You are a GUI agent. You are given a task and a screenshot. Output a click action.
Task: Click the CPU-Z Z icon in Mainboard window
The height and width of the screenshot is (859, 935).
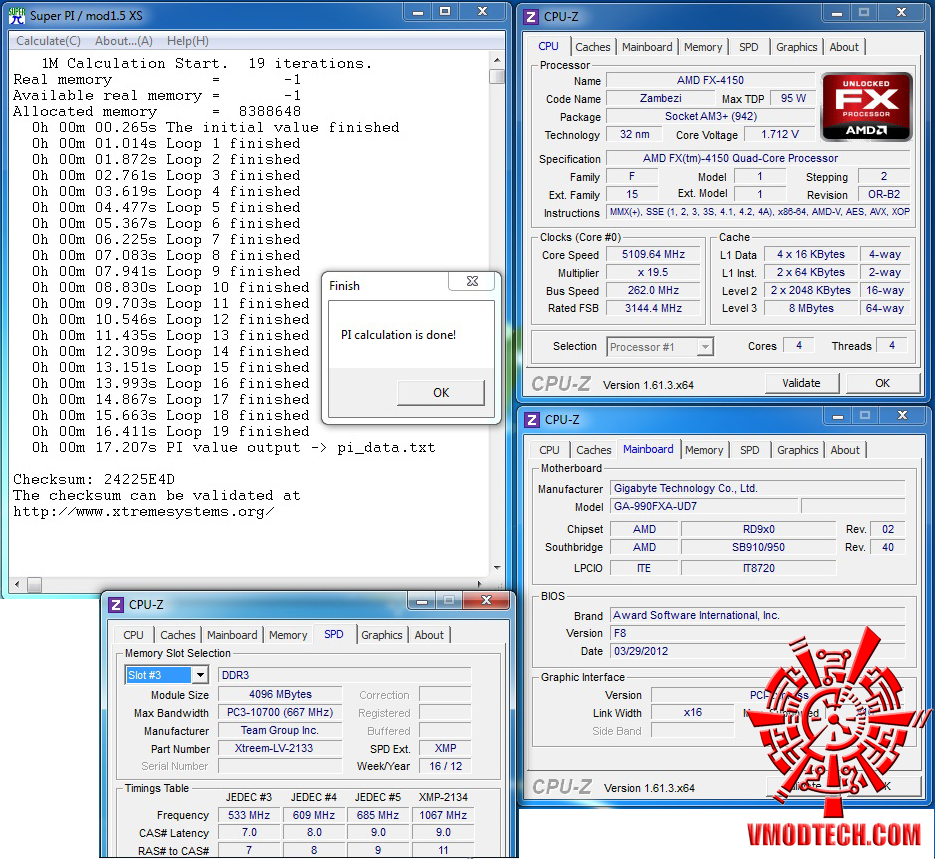[531, 420]
